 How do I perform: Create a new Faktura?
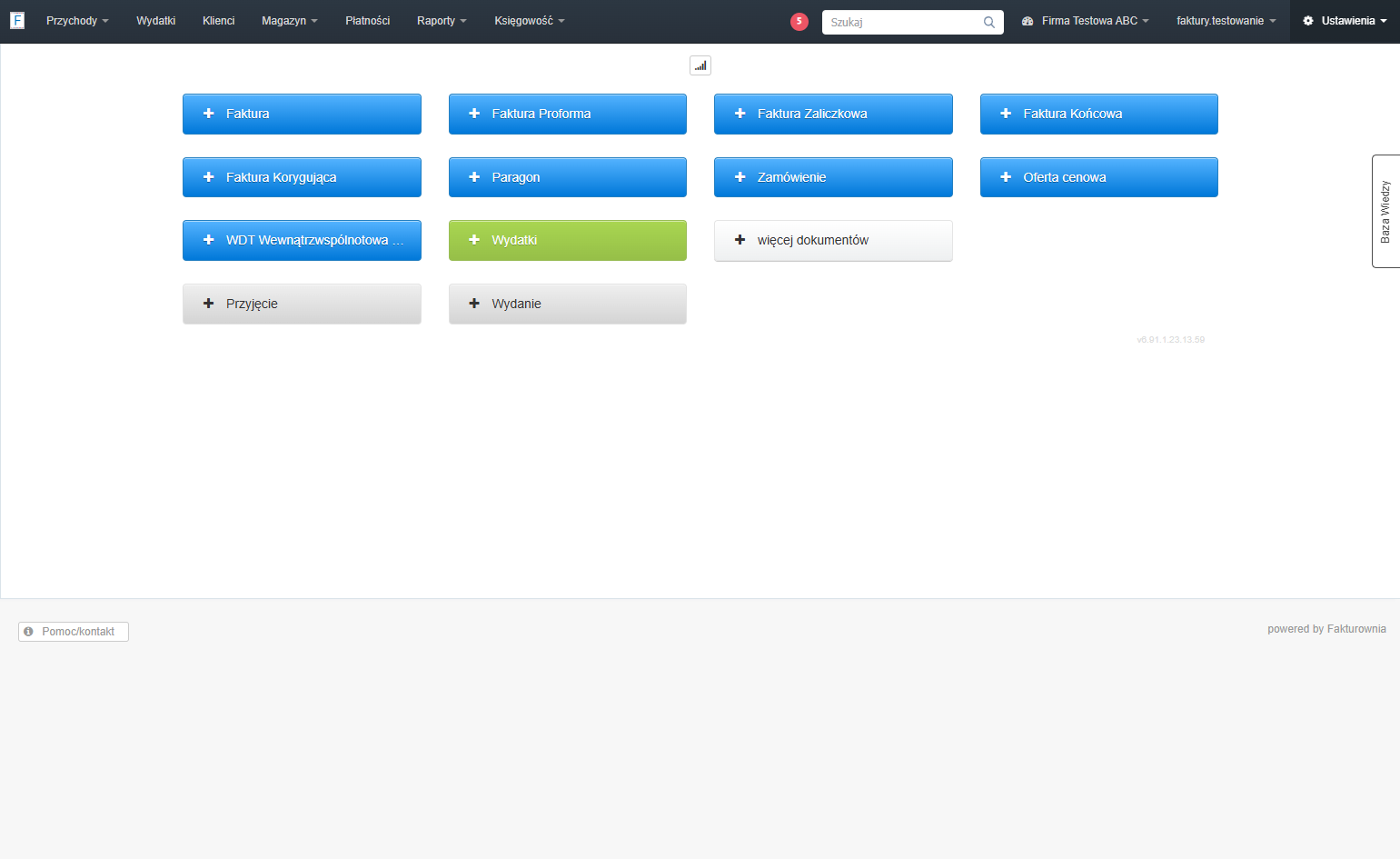click(x=302, y=114)
